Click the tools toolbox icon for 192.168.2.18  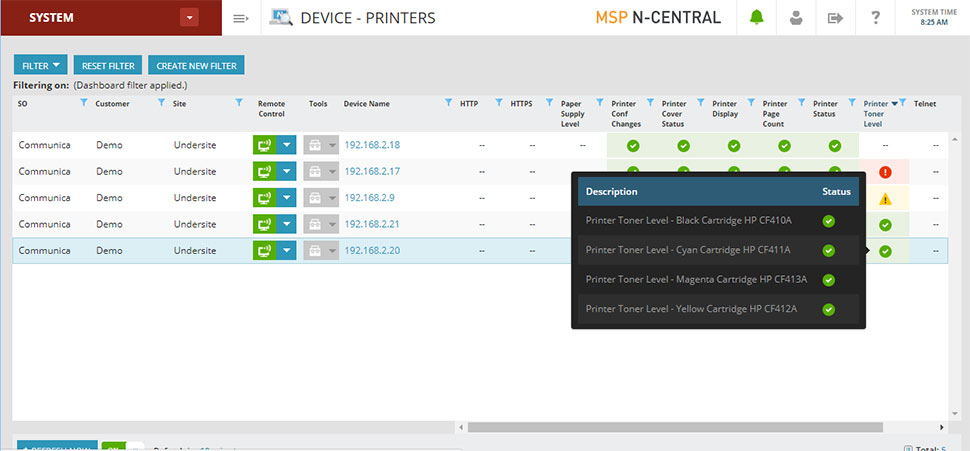(x=314, y=145)
